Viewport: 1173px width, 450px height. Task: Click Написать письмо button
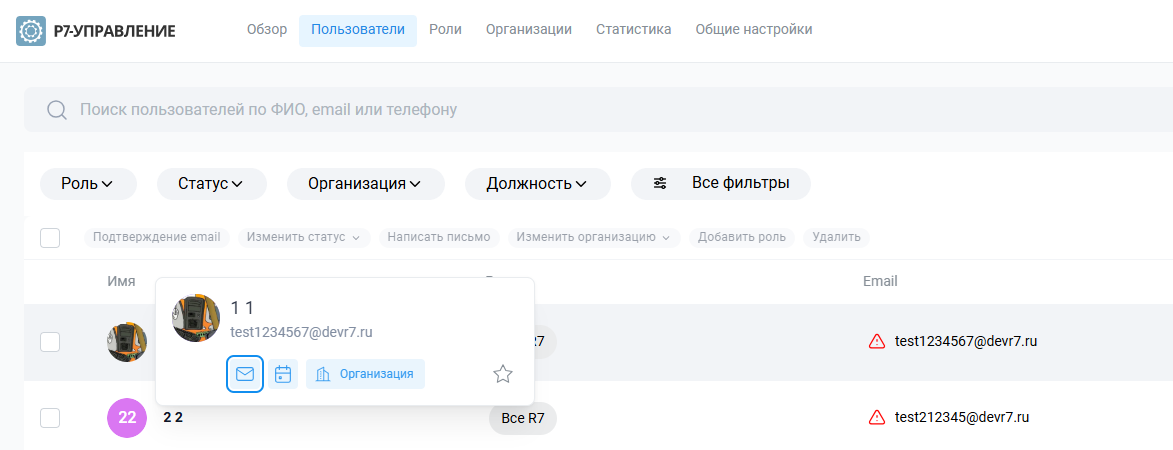439,238
